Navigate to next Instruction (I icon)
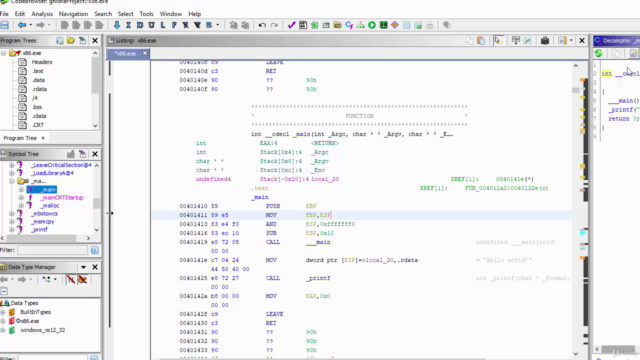The height and width of the screenshot is (360, 640). (x=128, y=25)
